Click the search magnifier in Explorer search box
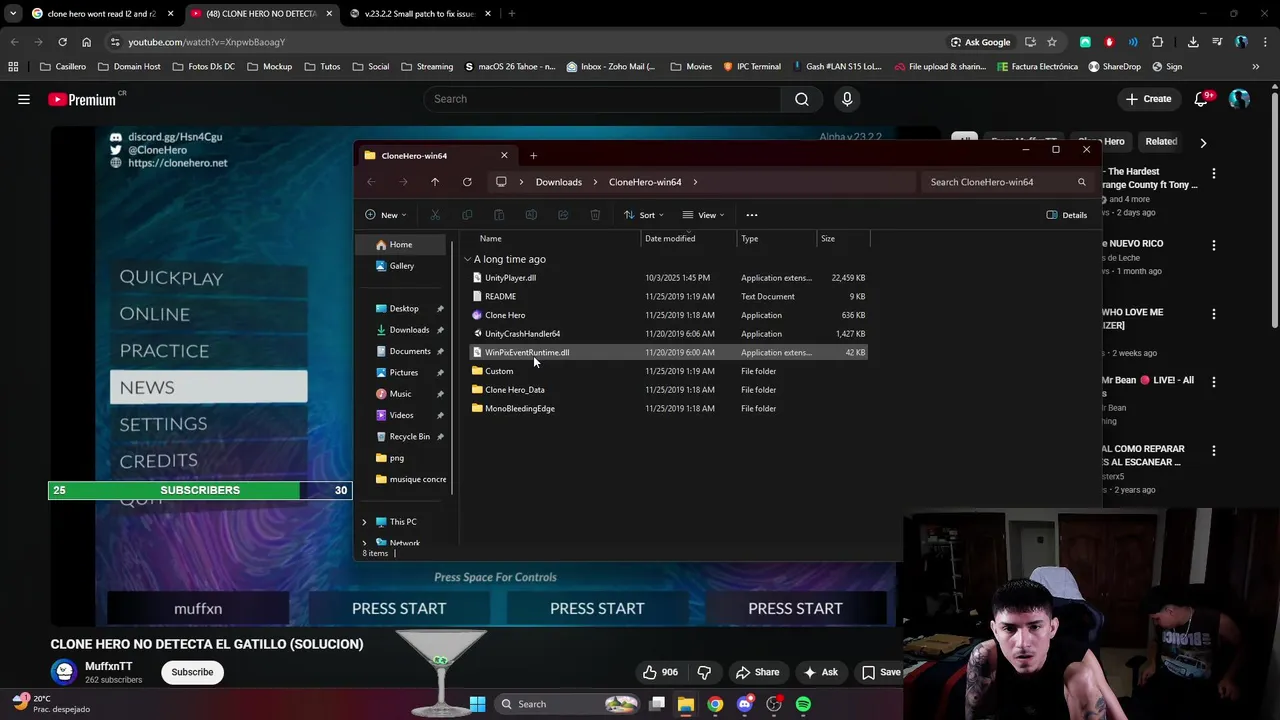1280x720 pixels. pos(1081,182)
